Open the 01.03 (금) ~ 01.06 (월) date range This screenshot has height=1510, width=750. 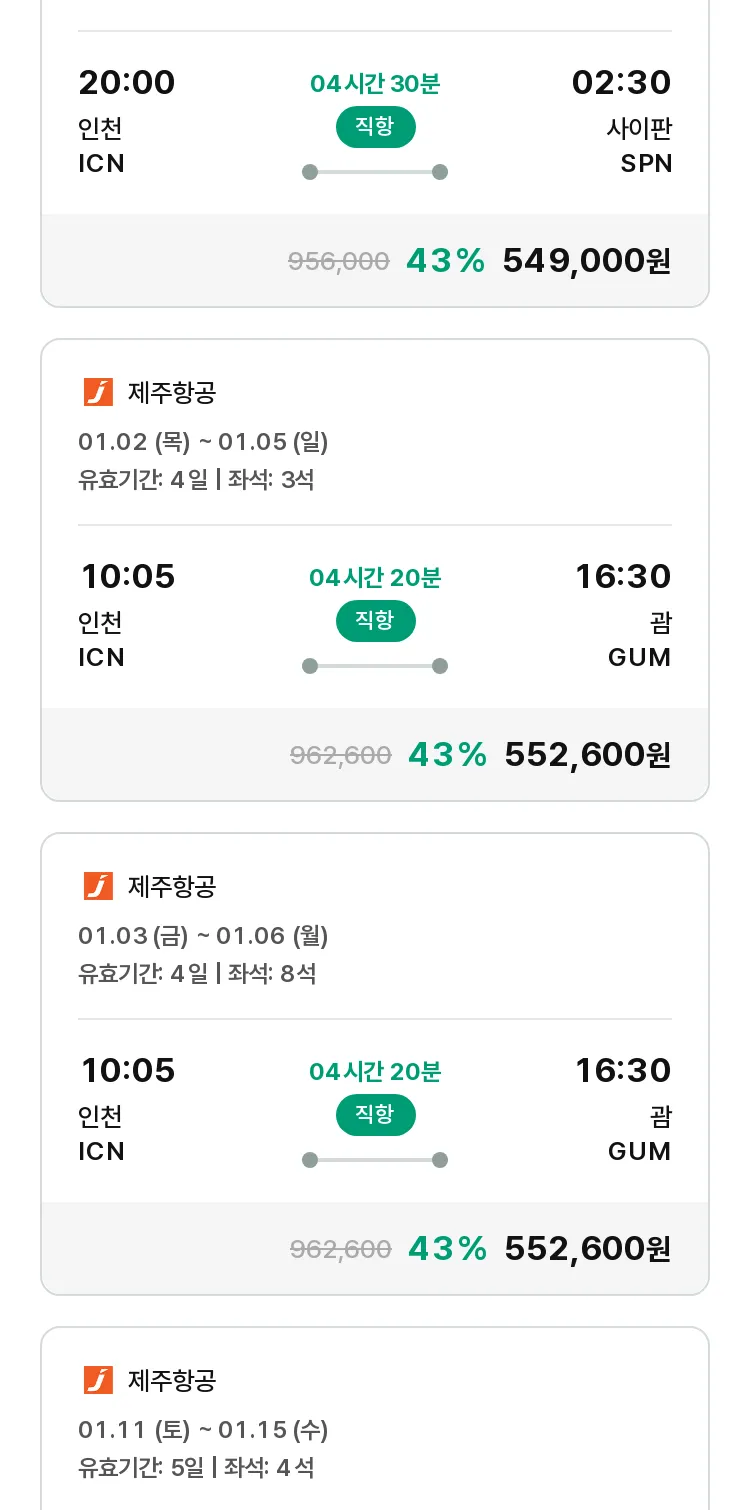pyautogui.click(x=203, y=935)
